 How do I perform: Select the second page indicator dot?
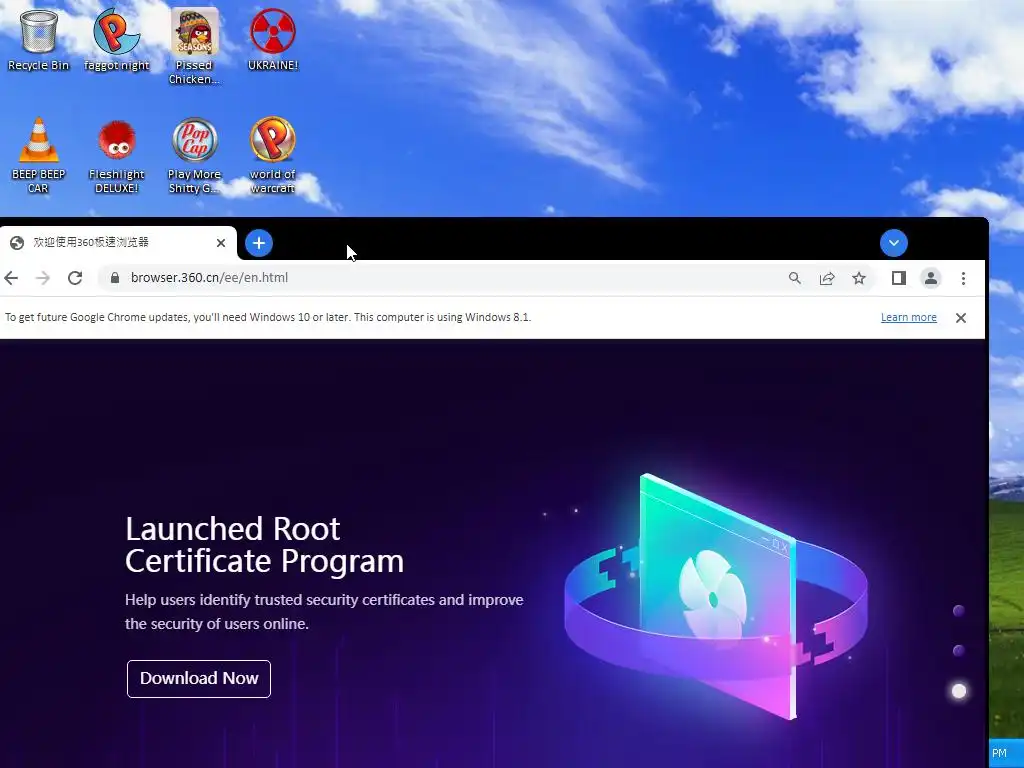click(959, 650)
